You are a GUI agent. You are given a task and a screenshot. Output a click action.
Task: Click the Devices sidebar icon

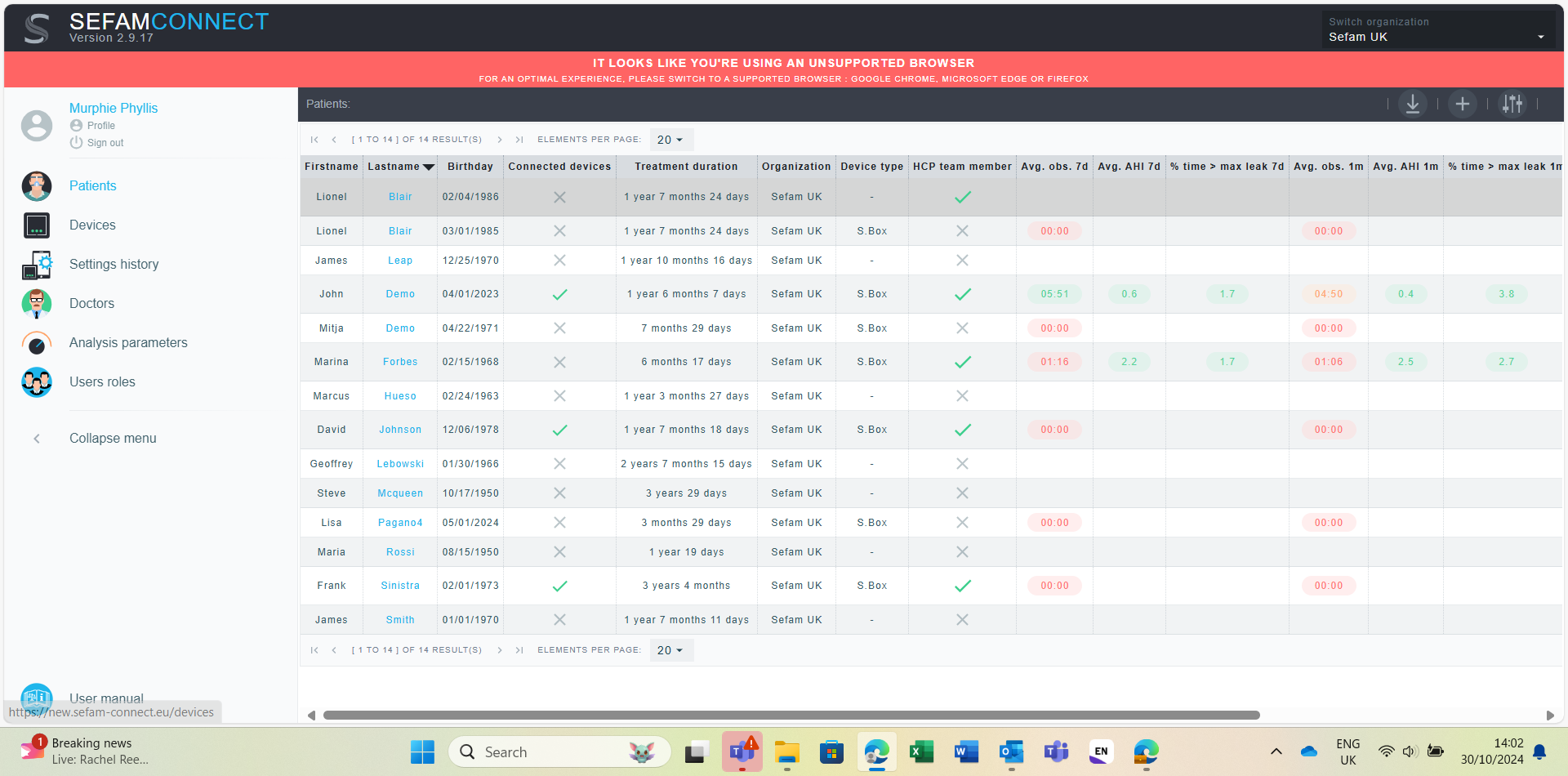point(37,225)
